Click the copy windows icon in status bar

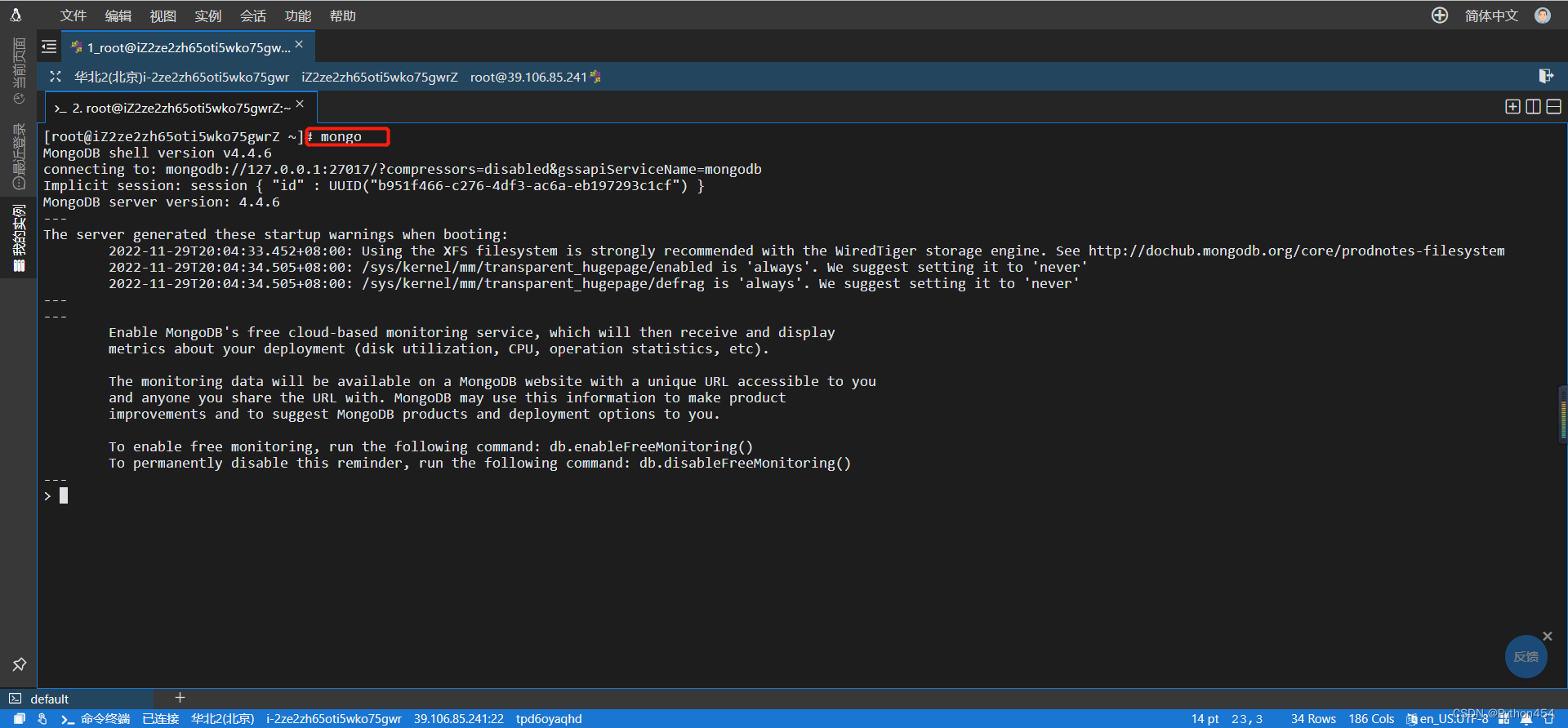(20, 718)
